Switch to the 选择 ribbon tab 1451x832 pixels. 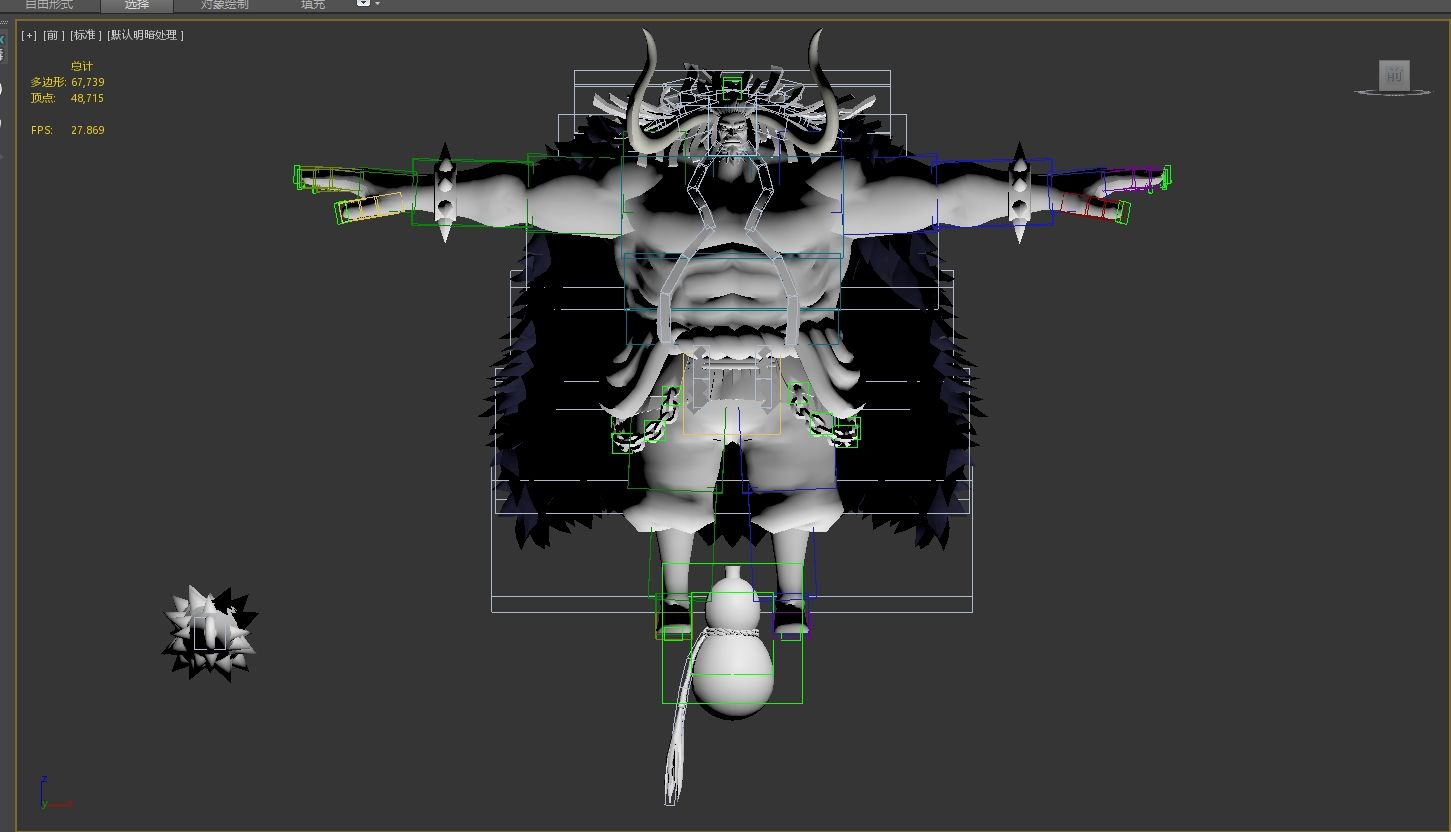(x=137, y=4)
